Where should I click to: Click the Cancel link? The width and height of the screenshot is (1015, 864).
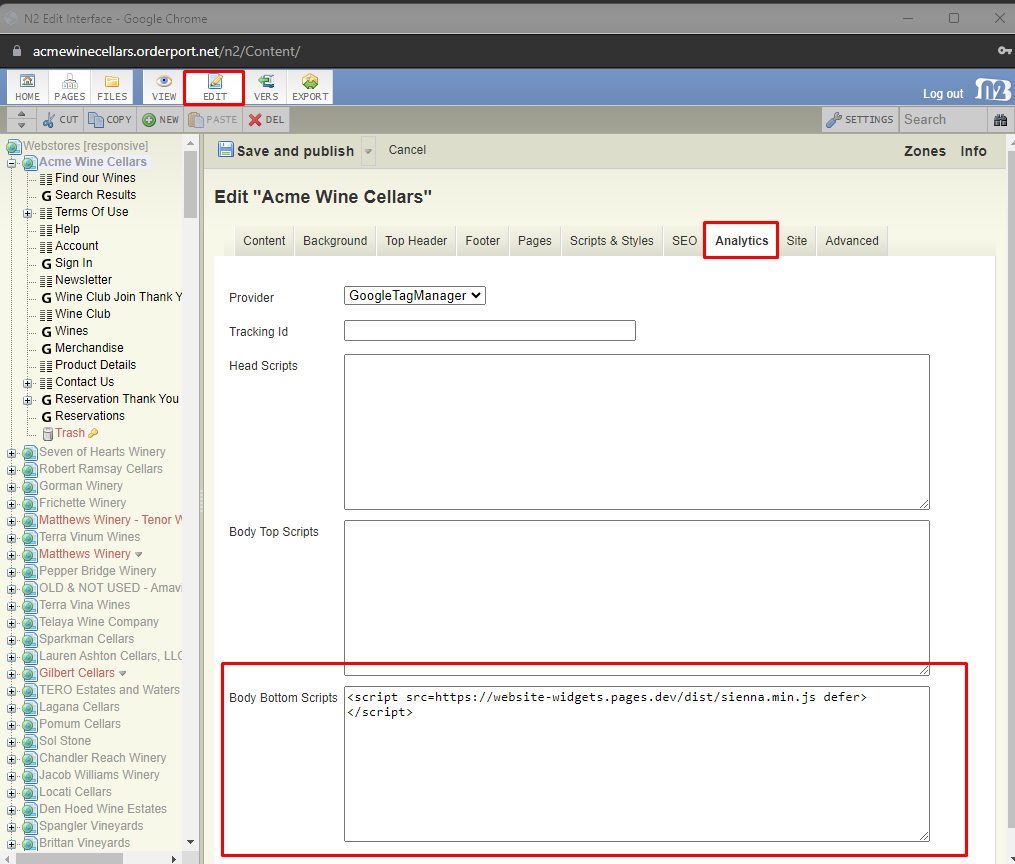point(407,150)
